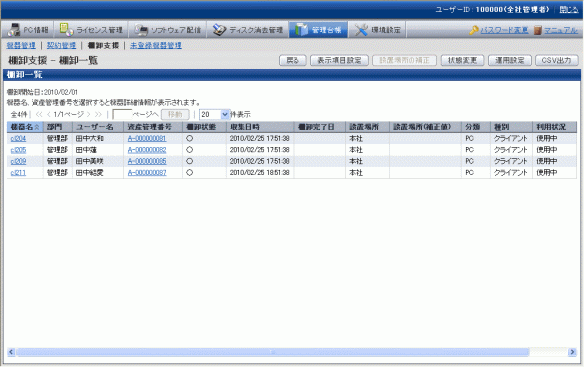The height and width of the screenshot is (367, 584).
Task: Click the manual book icon
Action: 537,30
